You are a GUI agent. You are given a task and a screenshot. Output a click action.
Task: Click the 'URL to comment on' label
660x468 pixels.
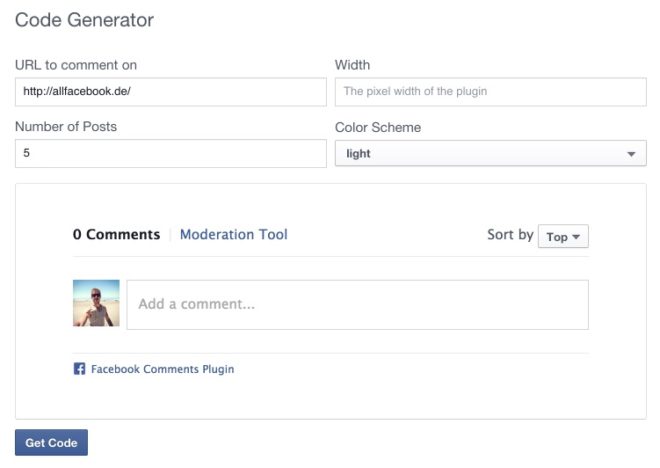pos(76,65)
